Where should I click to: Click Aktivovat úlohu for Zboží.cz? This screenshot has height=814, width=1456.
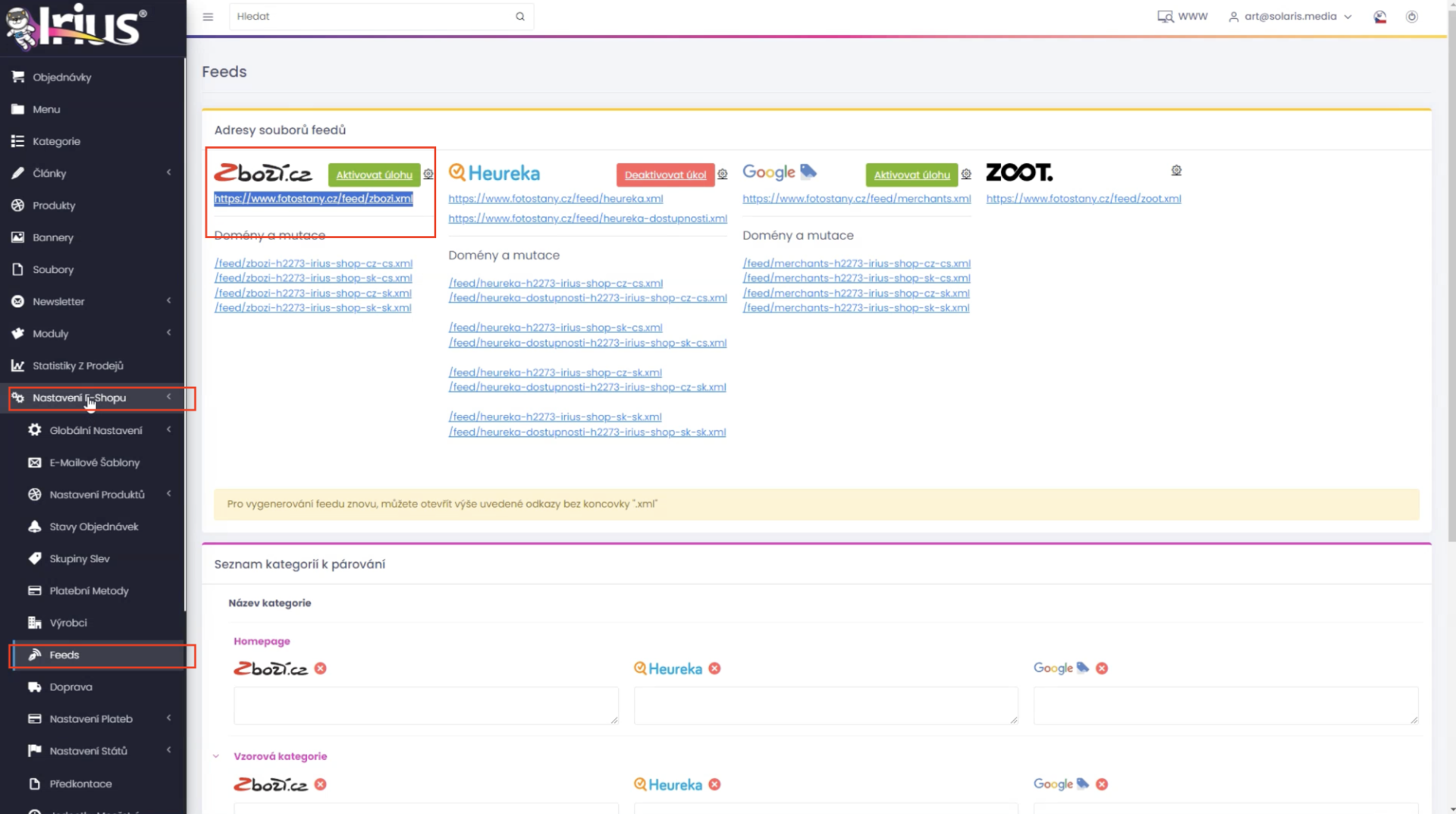(x=375, y=175)
